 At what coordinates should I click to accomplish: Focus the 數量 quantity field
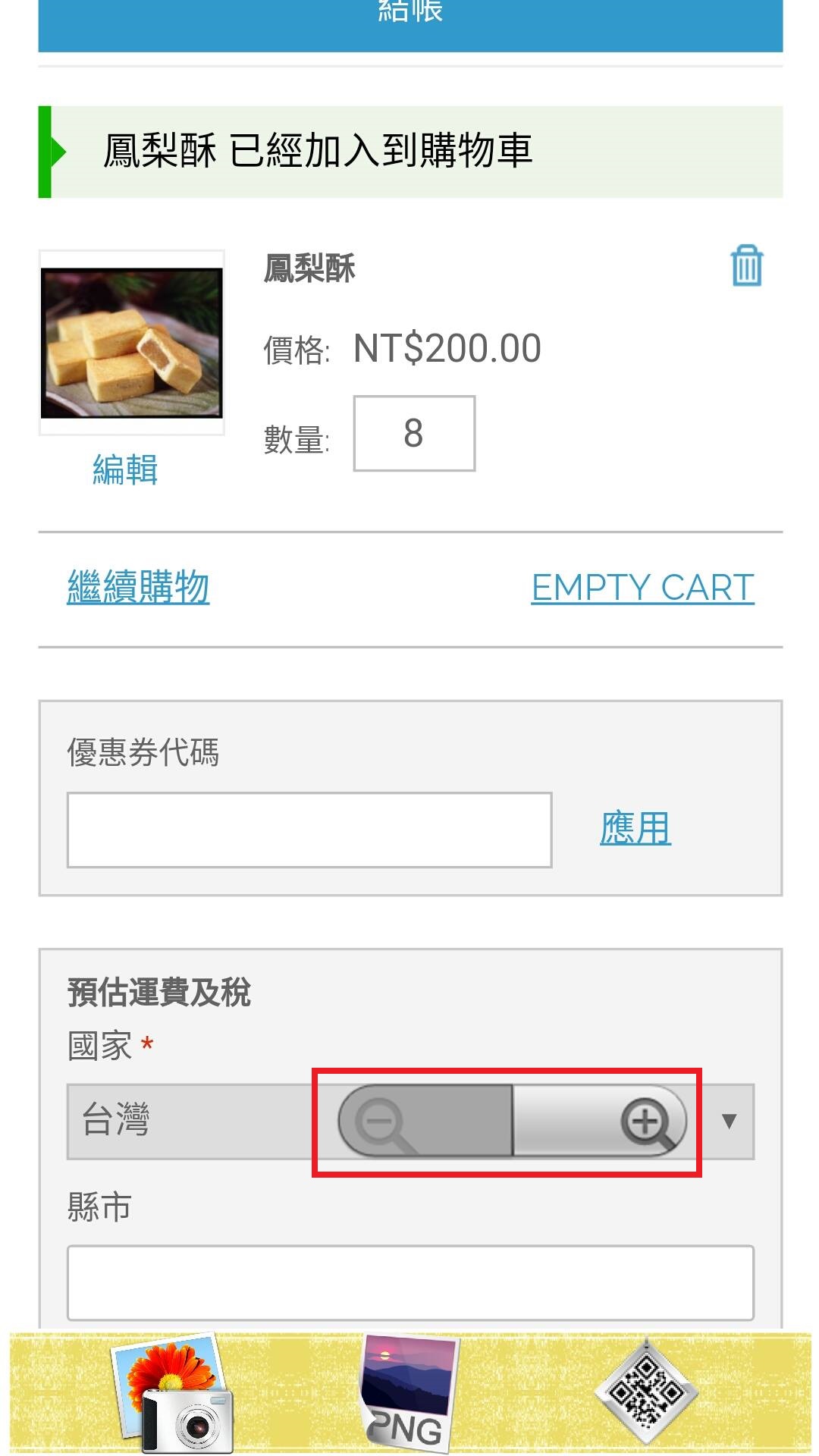[414, 433]
